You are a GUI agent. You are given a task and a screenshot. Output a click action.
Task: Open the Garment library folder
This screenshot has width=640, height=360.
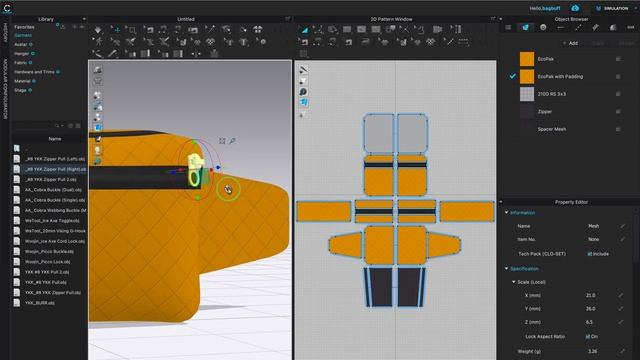pos(23,36)
